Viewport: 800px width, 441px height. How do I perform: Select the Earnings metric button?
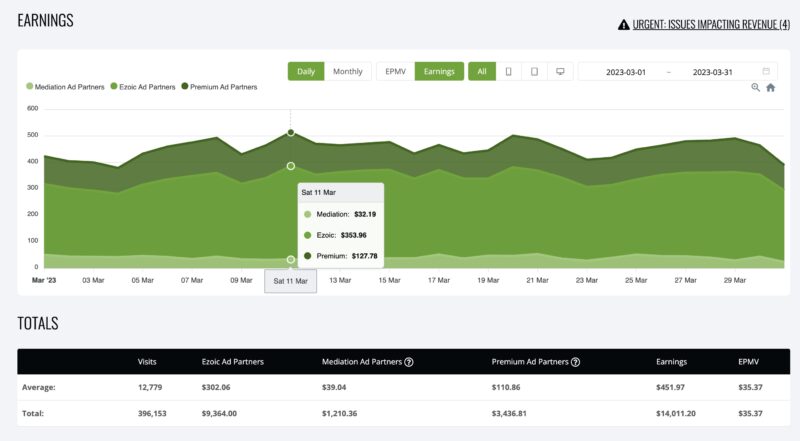coord(439,71)
